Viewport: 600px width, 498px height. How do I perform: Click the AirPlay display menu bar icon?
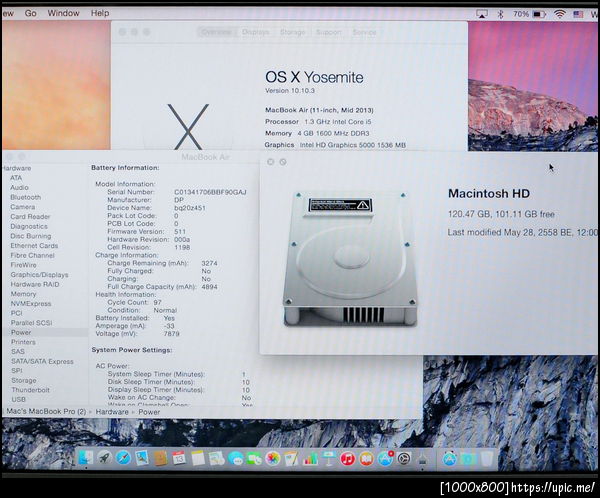click(x=482, y=14)
